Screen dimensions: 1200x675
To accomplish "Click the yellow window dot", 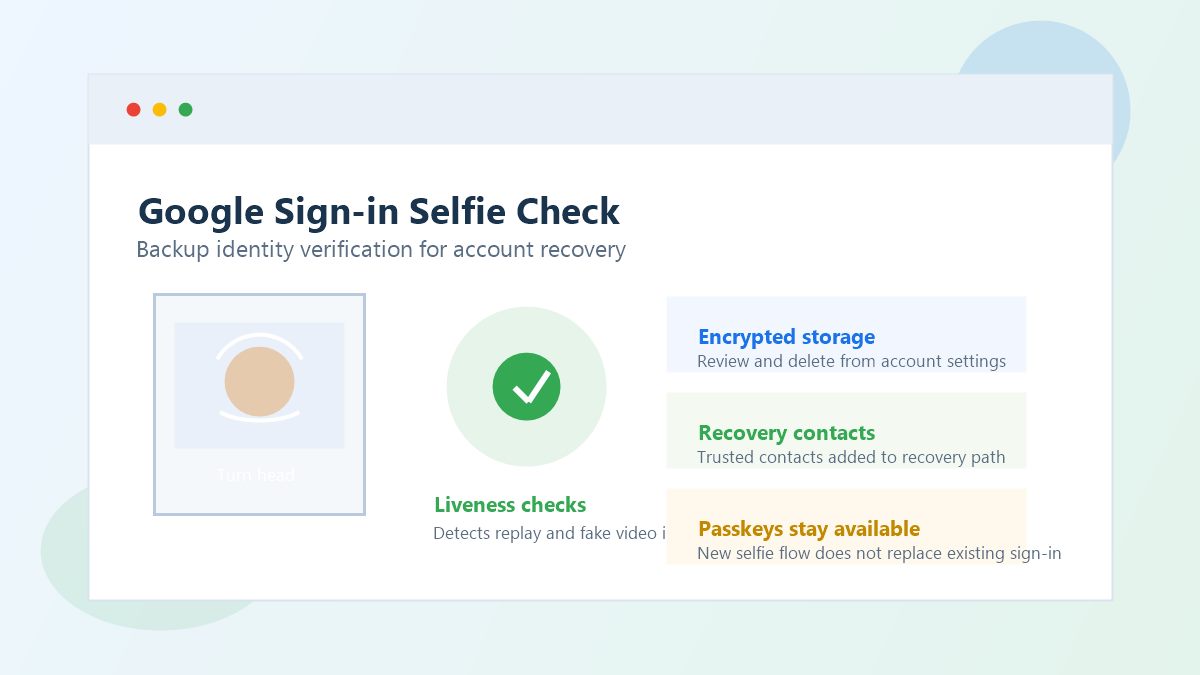I will coord(159,110).
